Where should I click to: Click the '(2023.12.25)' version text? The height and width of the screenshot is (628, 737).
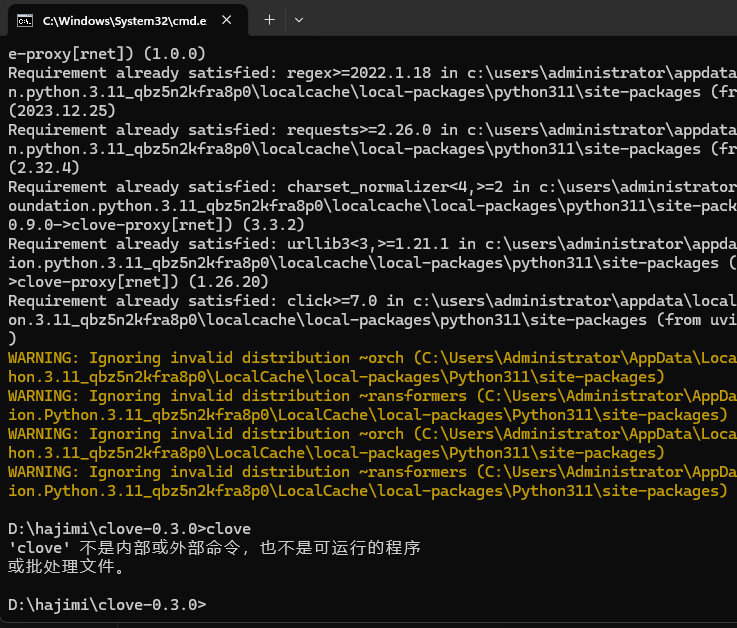(x=59, y=111)
